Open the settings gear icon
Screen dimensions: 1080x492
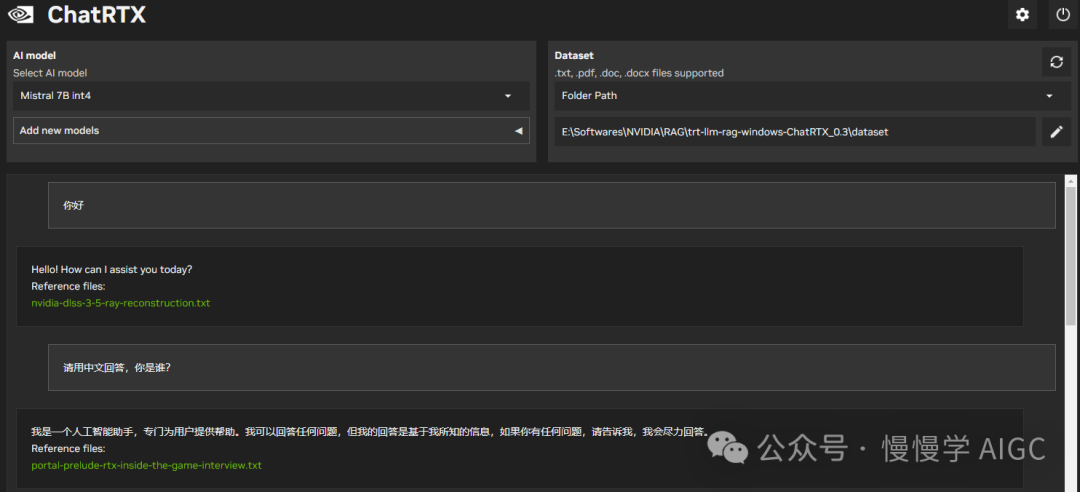tap(1022, 15)
